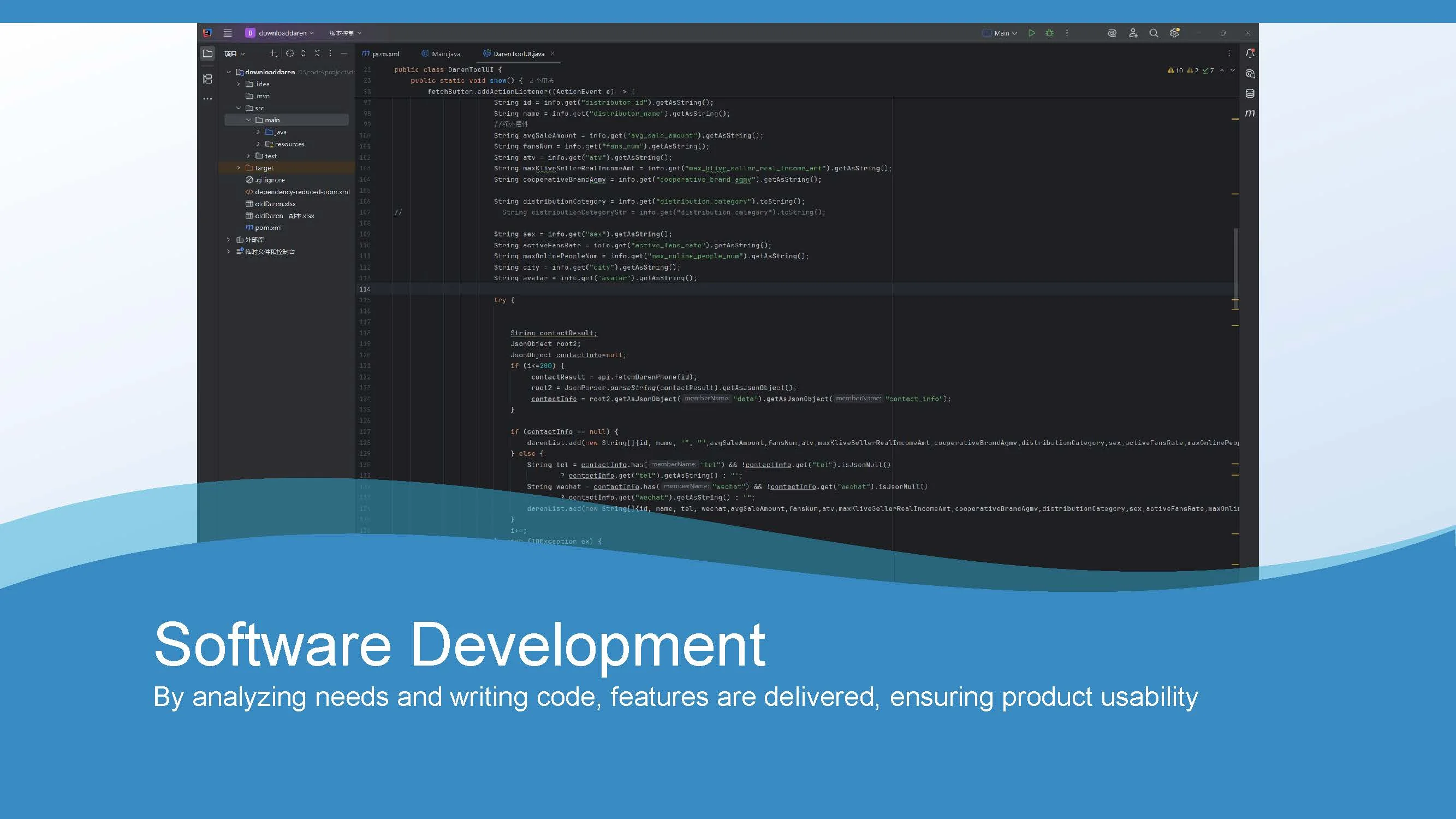Collapse the main folder
Screen dimensions: 1456x819
point(248,120)
